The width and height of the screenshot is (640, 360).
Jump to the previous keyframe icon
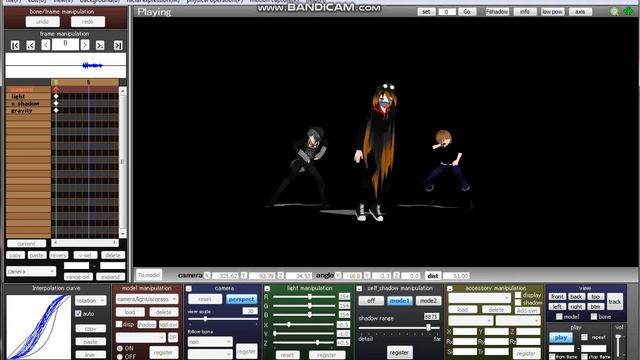click(x=31, y=45)
